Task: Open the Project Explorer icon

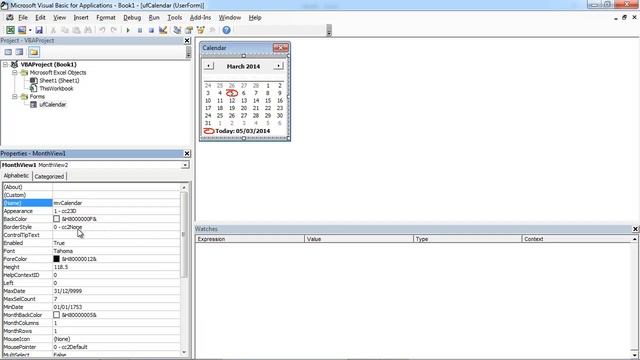Action: pyautogui.click(x=177, y=30)
